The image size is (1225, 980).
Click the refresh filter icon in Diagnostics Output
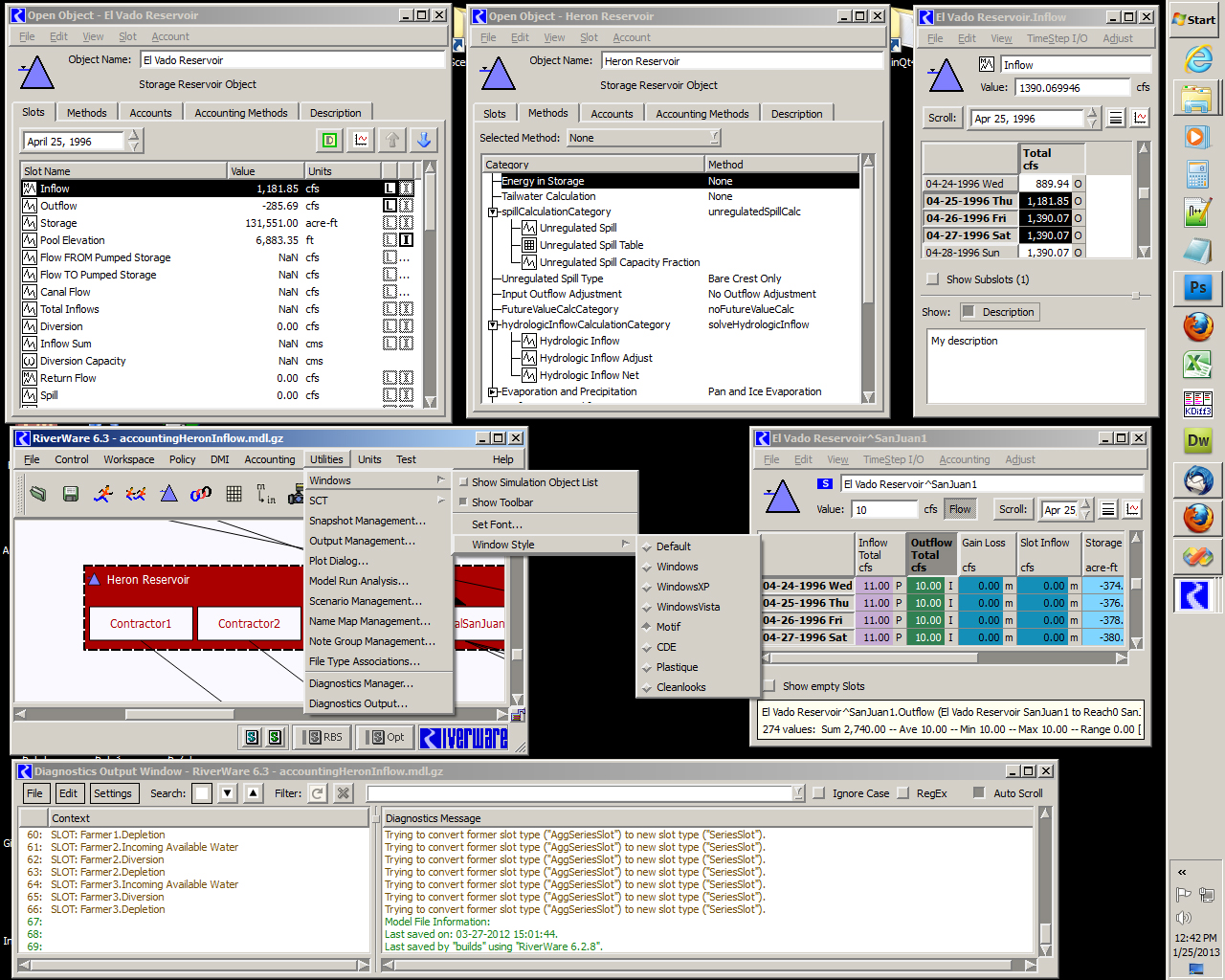318,792
